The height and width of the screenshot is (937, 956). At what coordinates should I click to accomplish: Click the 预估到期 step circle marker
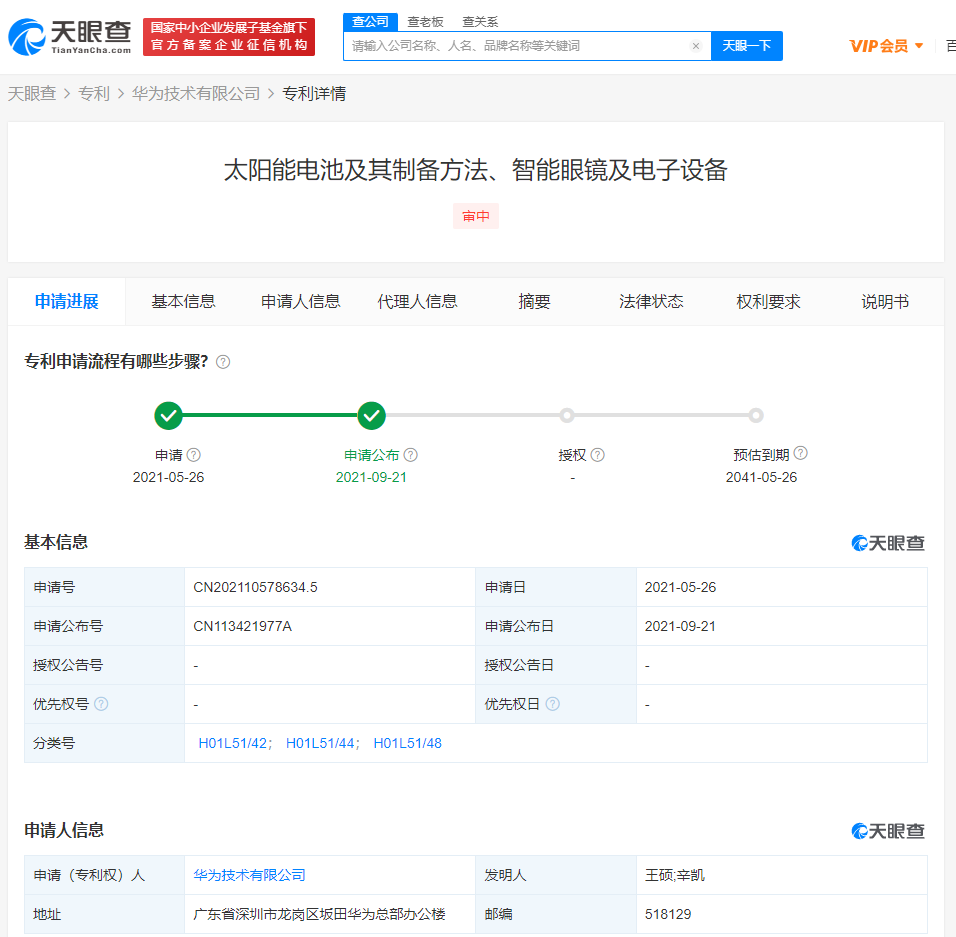click(756, 416)
